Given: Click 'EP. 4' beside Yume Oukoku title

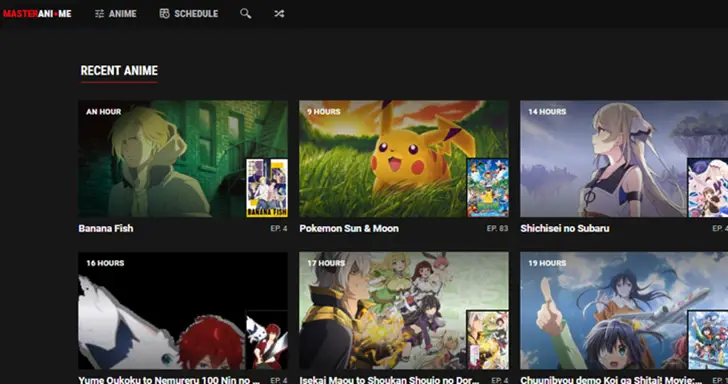Looking at the screenshot, I should click(x=279, y=380).
